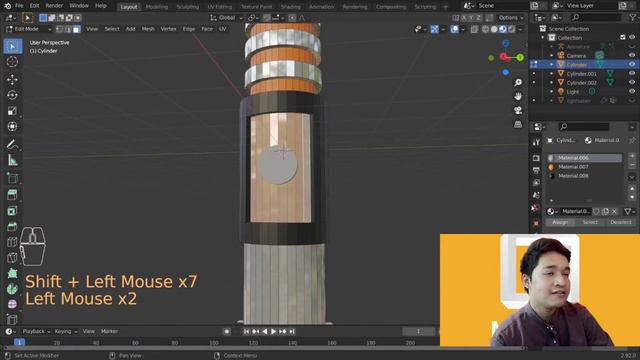
Task: Click the Blender logo icon
Action: 7,6
